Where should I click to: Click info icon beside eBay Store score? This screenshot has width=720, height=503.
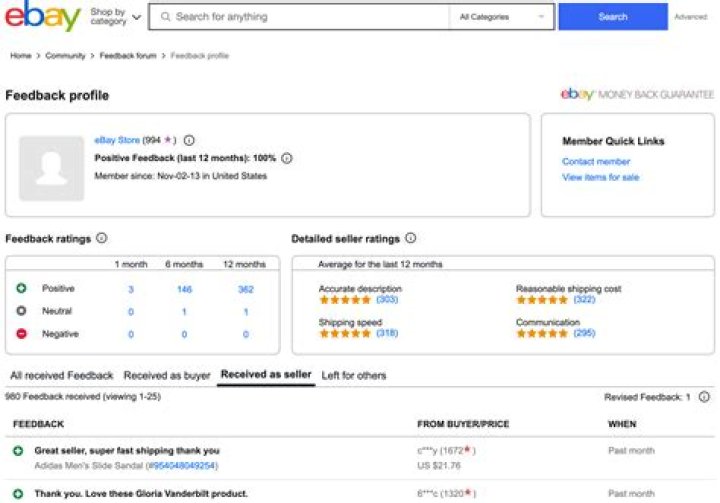click(x=189, y=141)
